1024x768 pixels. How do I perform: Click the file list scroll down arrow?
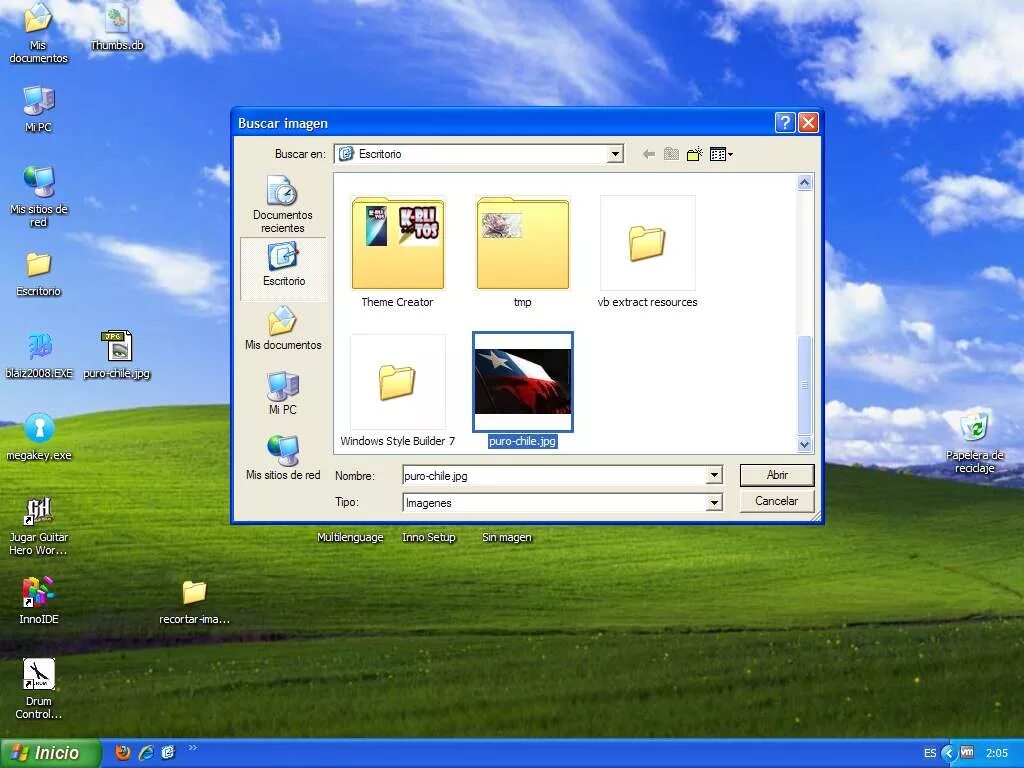click(805, 444)
